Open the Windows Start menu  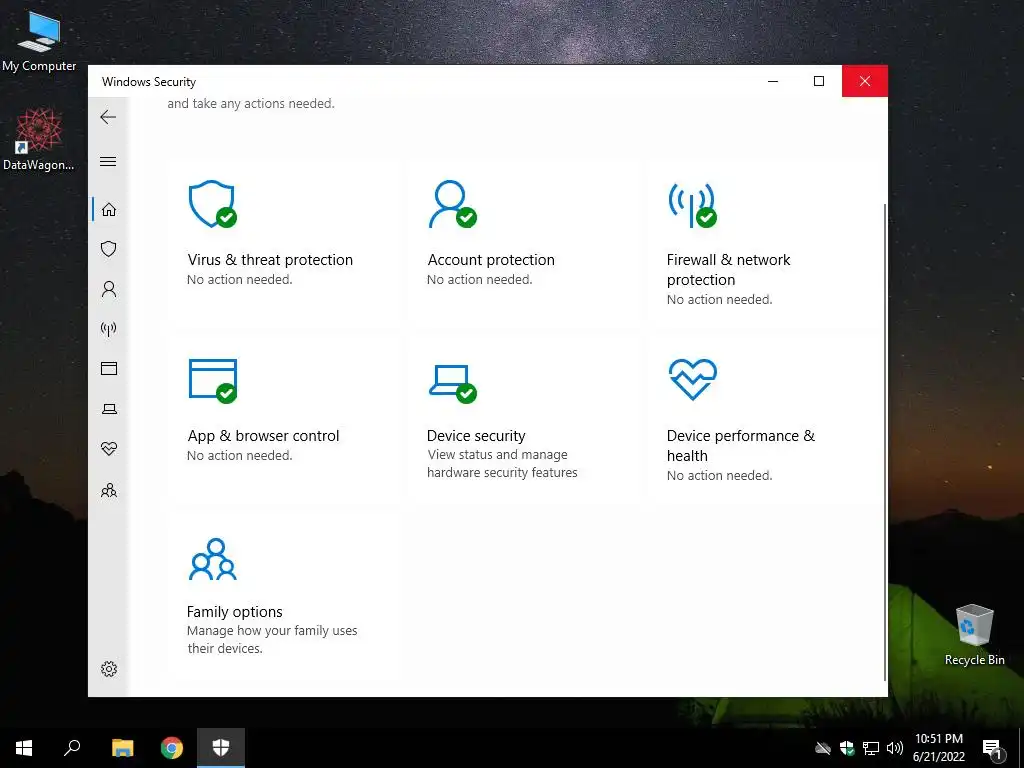[24, 748]
